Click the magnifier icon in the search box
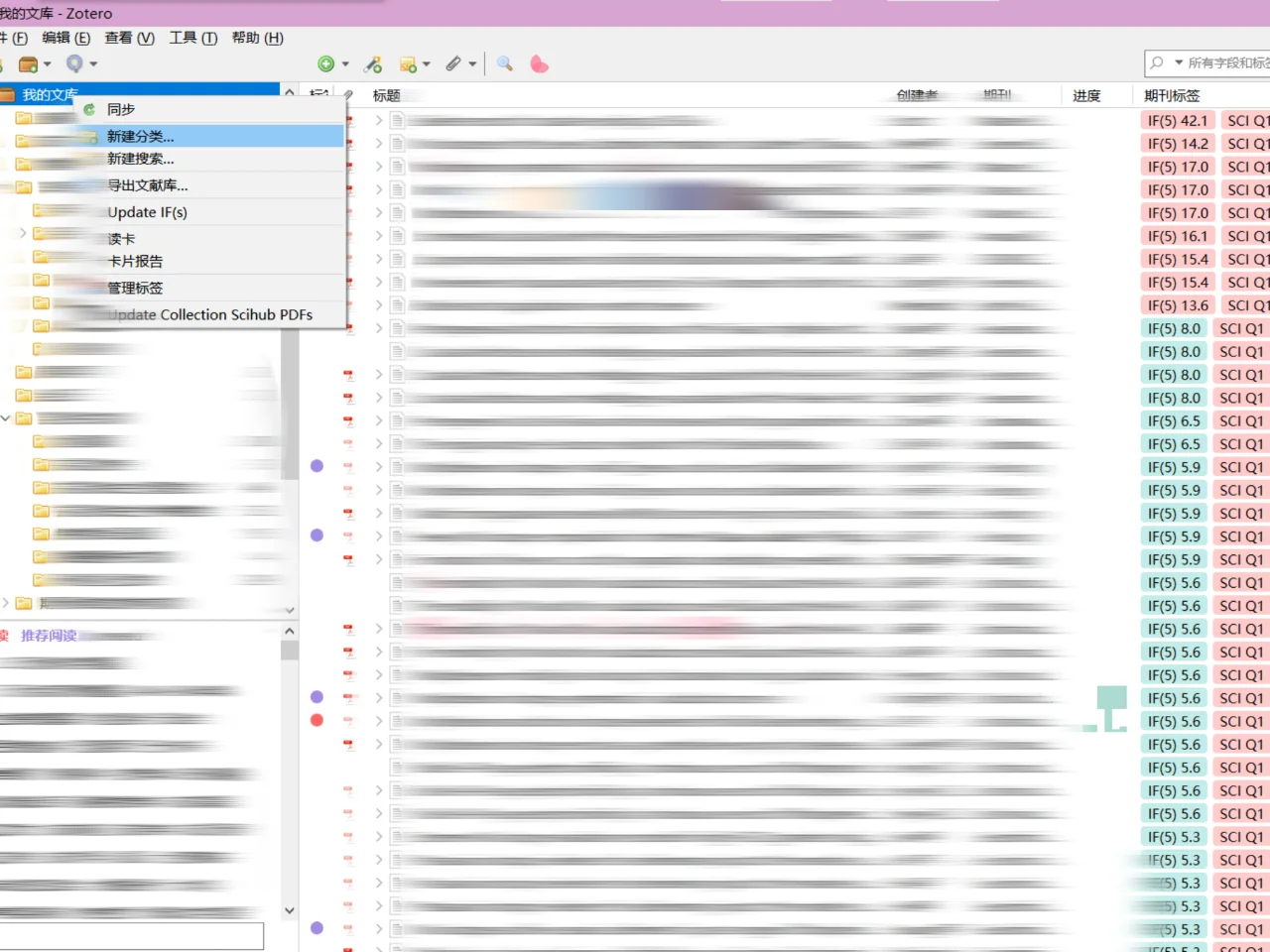The height and width of the screenshot is (952, 1270). 1157,62
